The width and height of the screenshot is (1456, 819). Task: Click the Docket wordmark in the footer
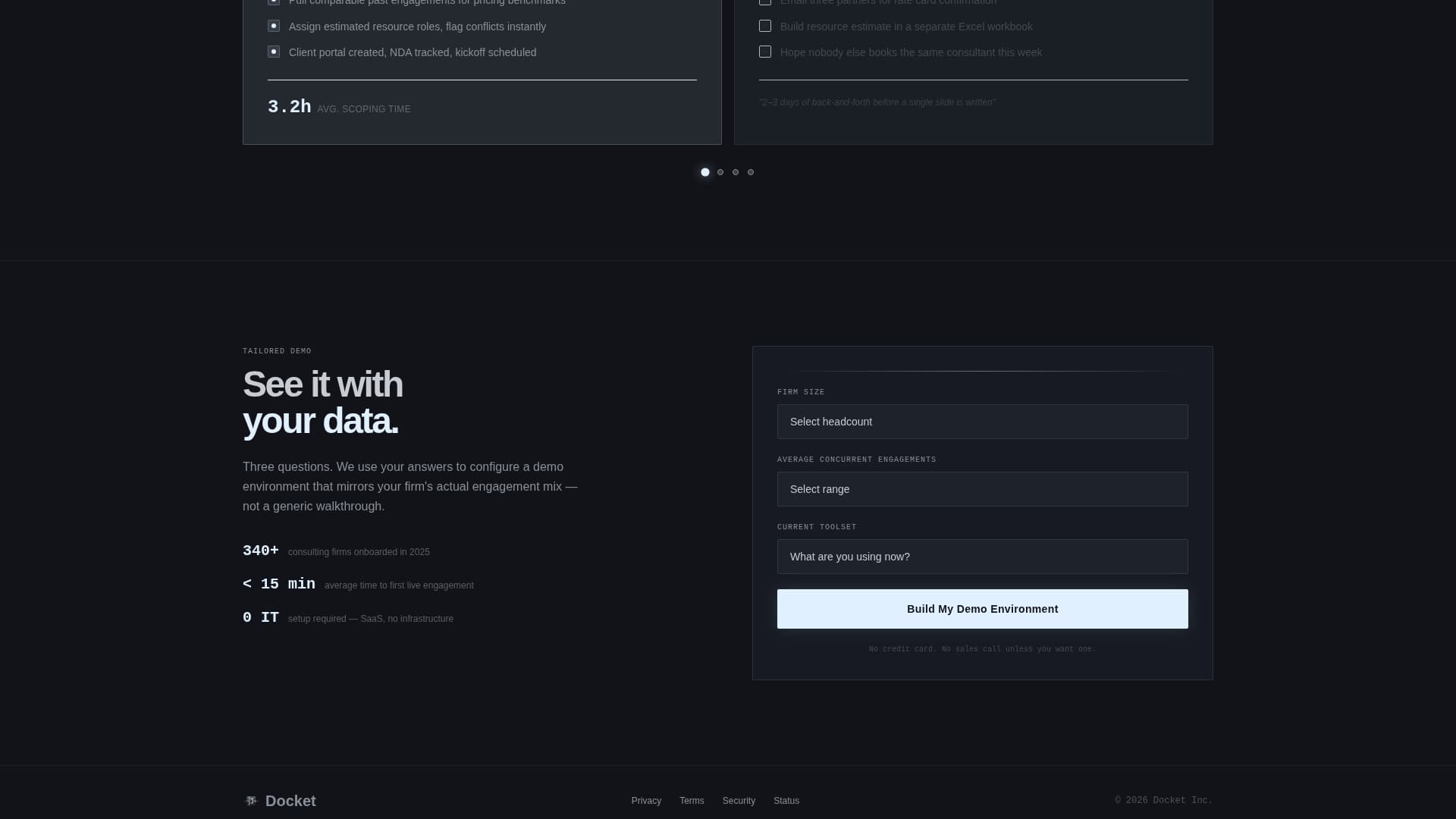tap(290, 800)
